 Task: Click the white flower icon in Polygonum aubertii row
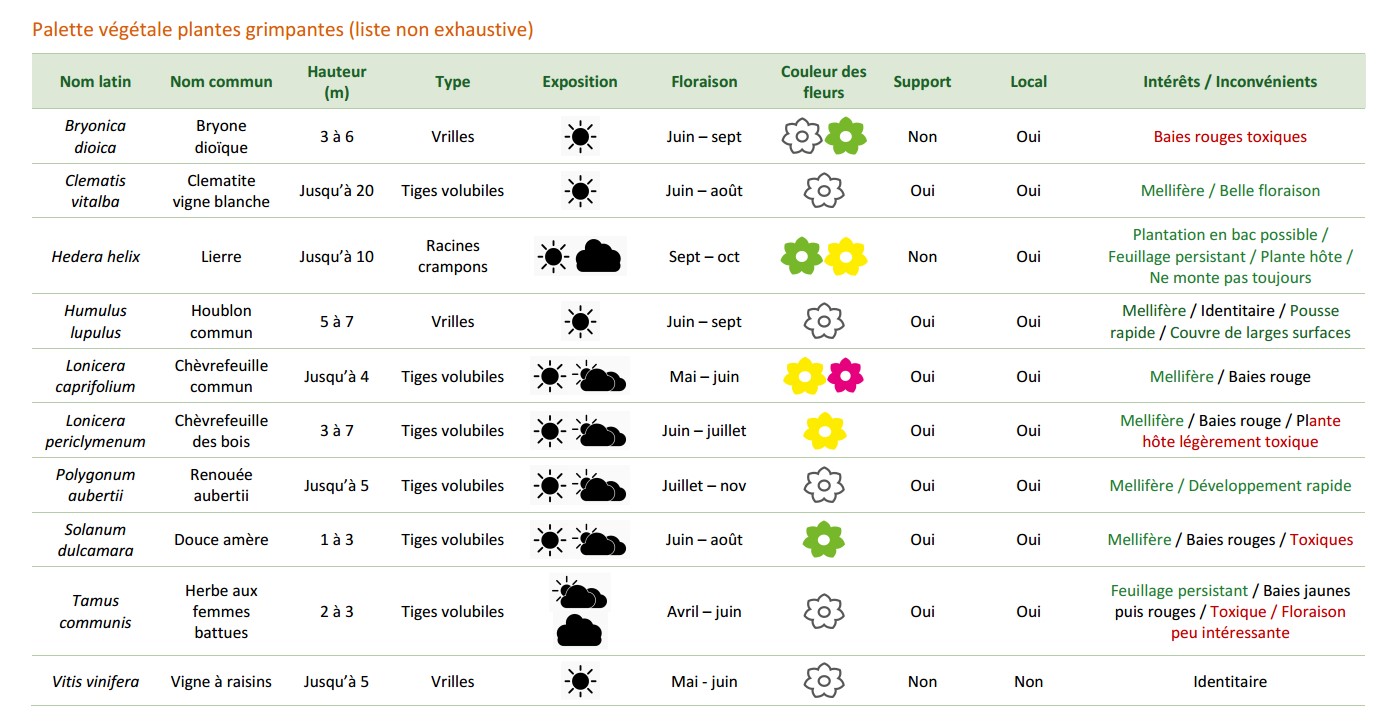[x=824, y=485]
